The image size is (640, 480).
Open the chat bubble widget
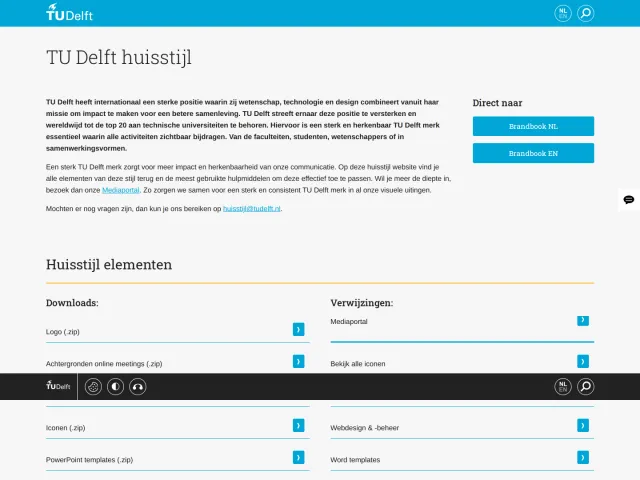point(629,200)
